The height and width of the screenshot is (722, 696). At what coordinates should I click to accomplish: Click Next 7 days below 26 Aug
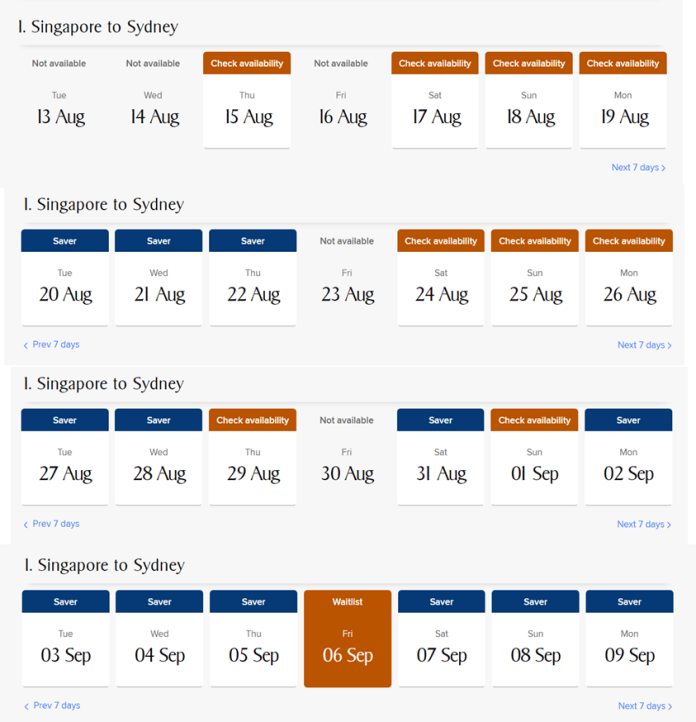point(643,345)
